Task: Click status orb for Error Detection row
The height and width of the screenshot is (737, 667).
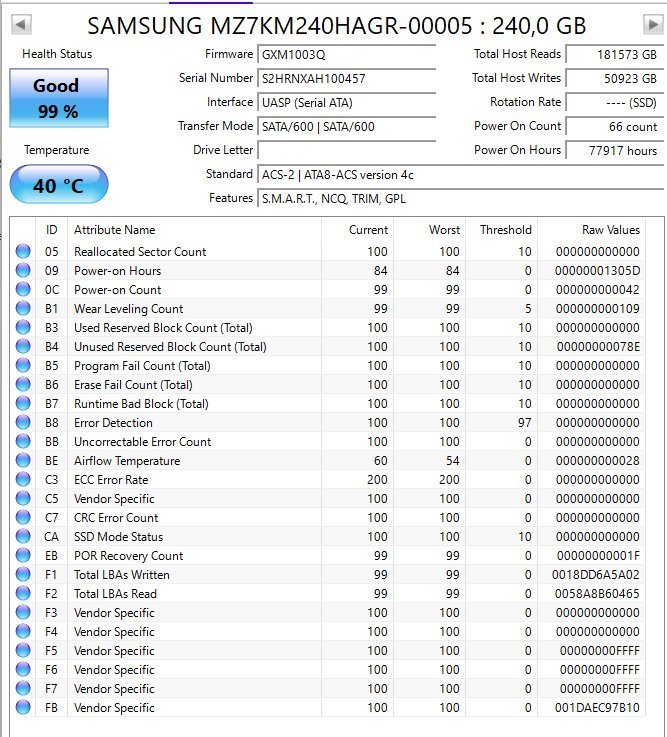Action: tap(23, 422)
